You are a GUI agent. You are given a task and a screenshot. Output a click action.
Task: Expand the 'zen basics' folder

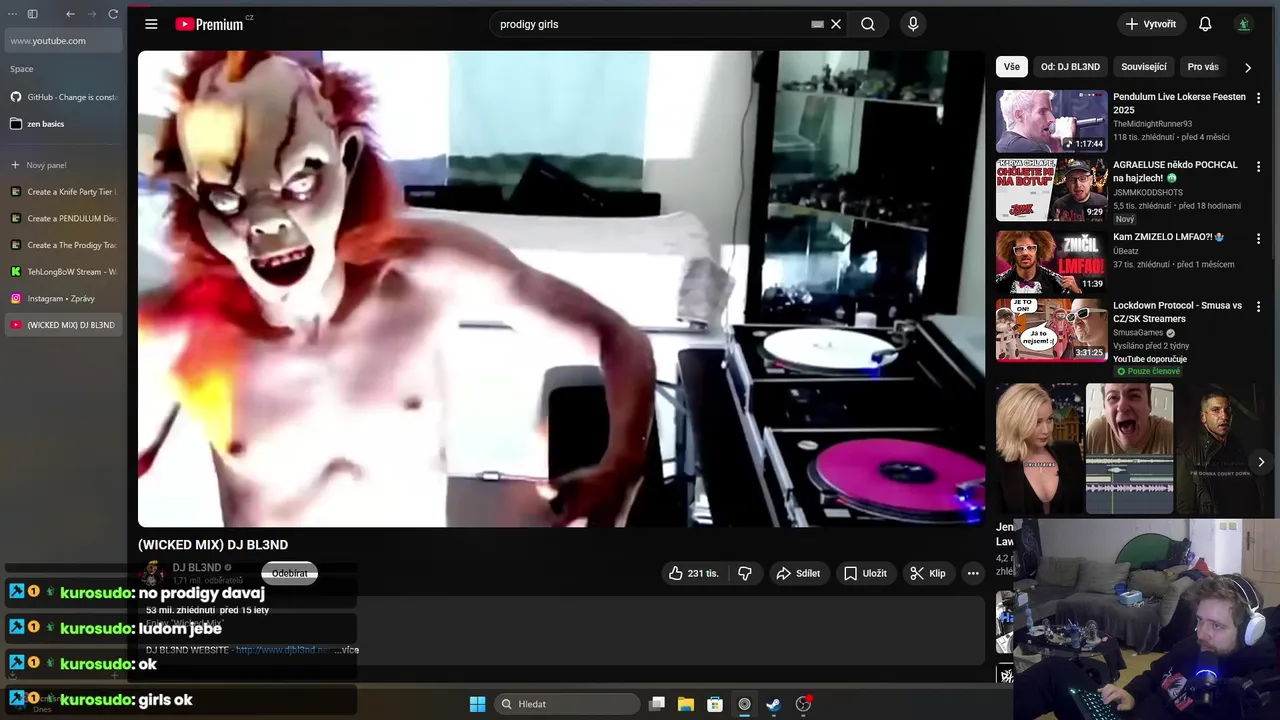[x=64, y=124]
